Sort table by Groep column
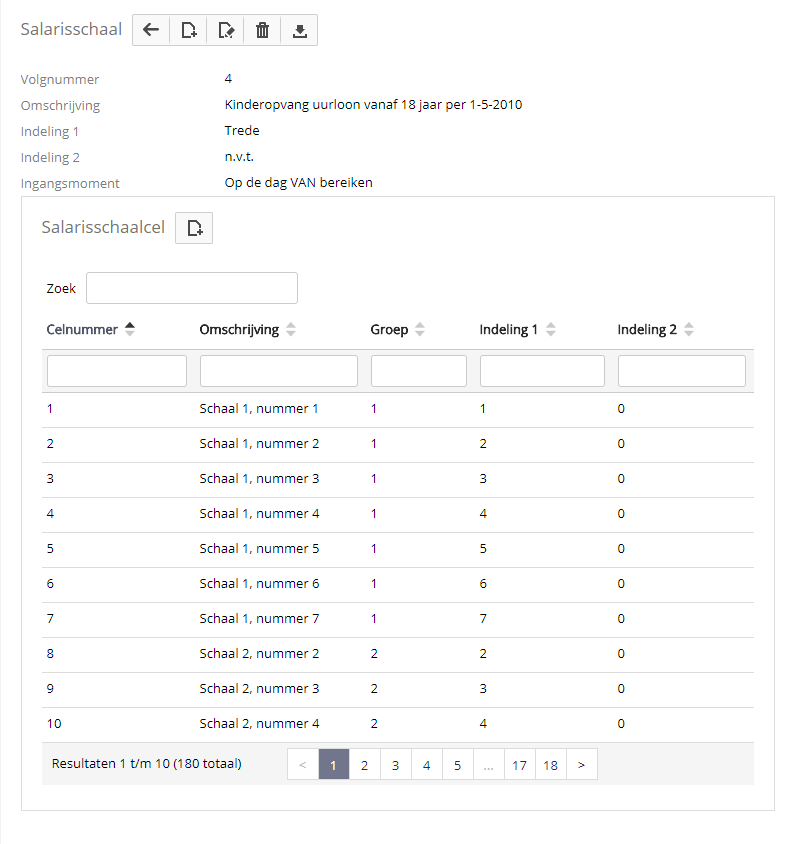808x844 pixels. pos(397,330)
